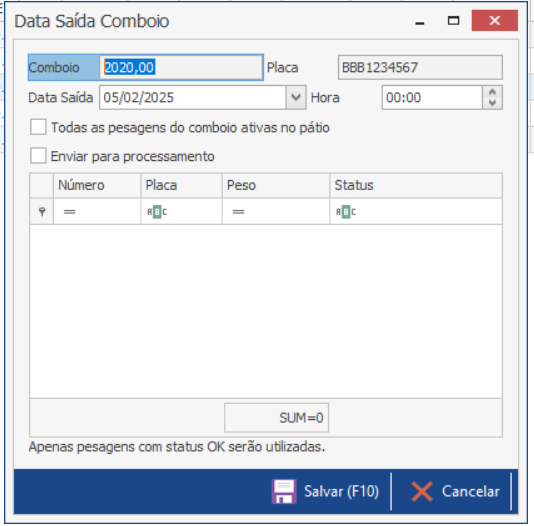Click the purple floppy disk save icon
The image size is (534, 526).
coord(284,491)
